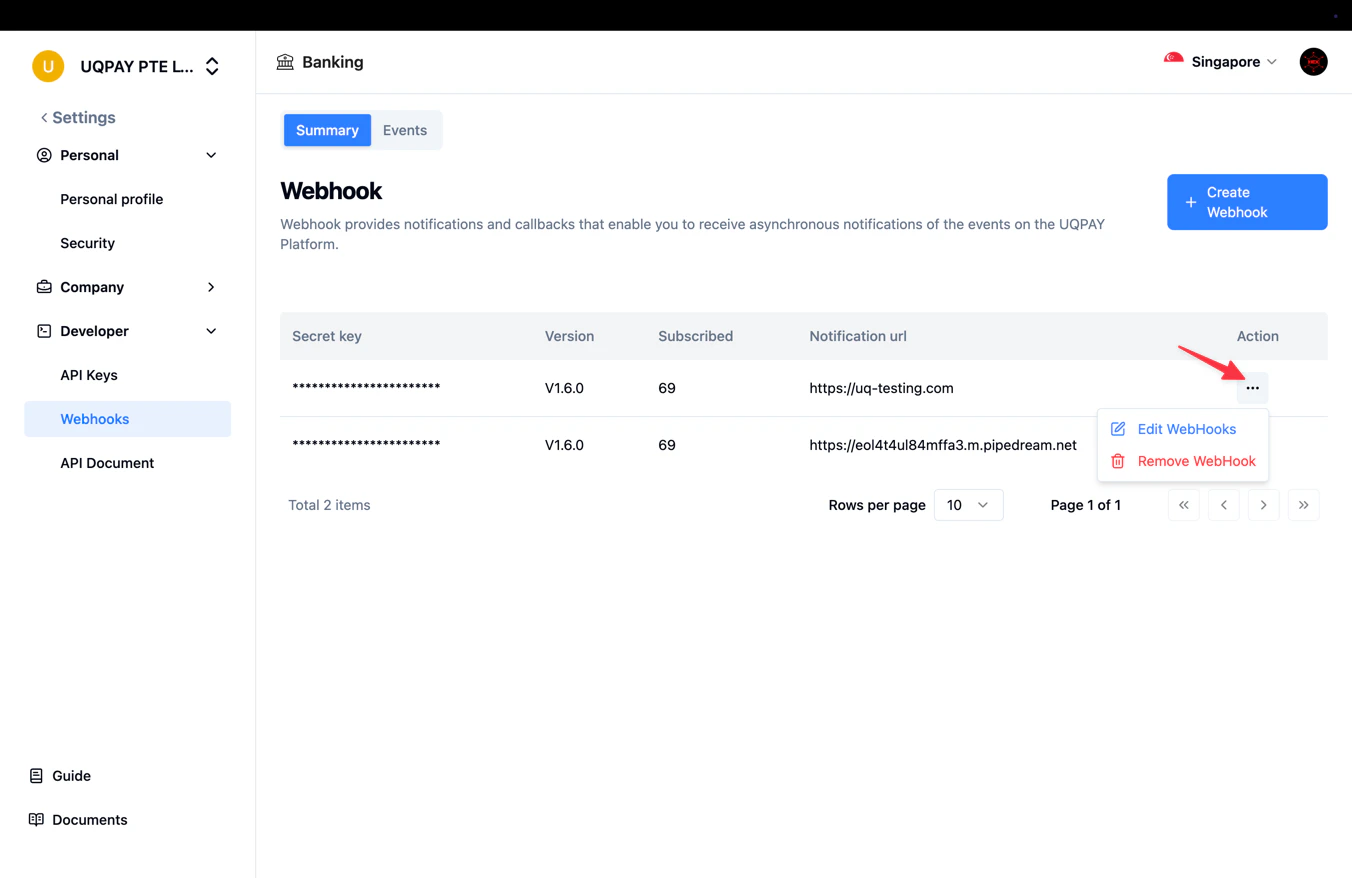This screenshot has width=1352, height=878.
Task: Open the Banking section icon
Action: pos(287,62)
